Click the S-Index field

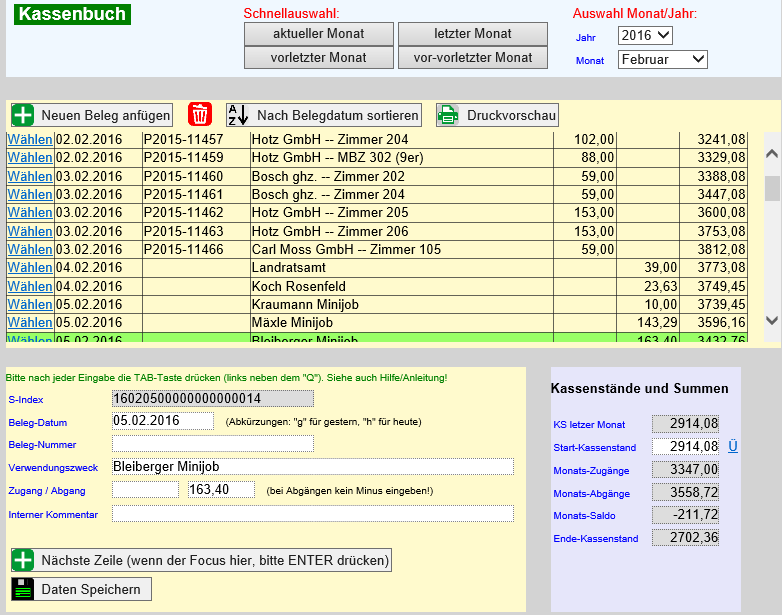[x=213, y=399]
